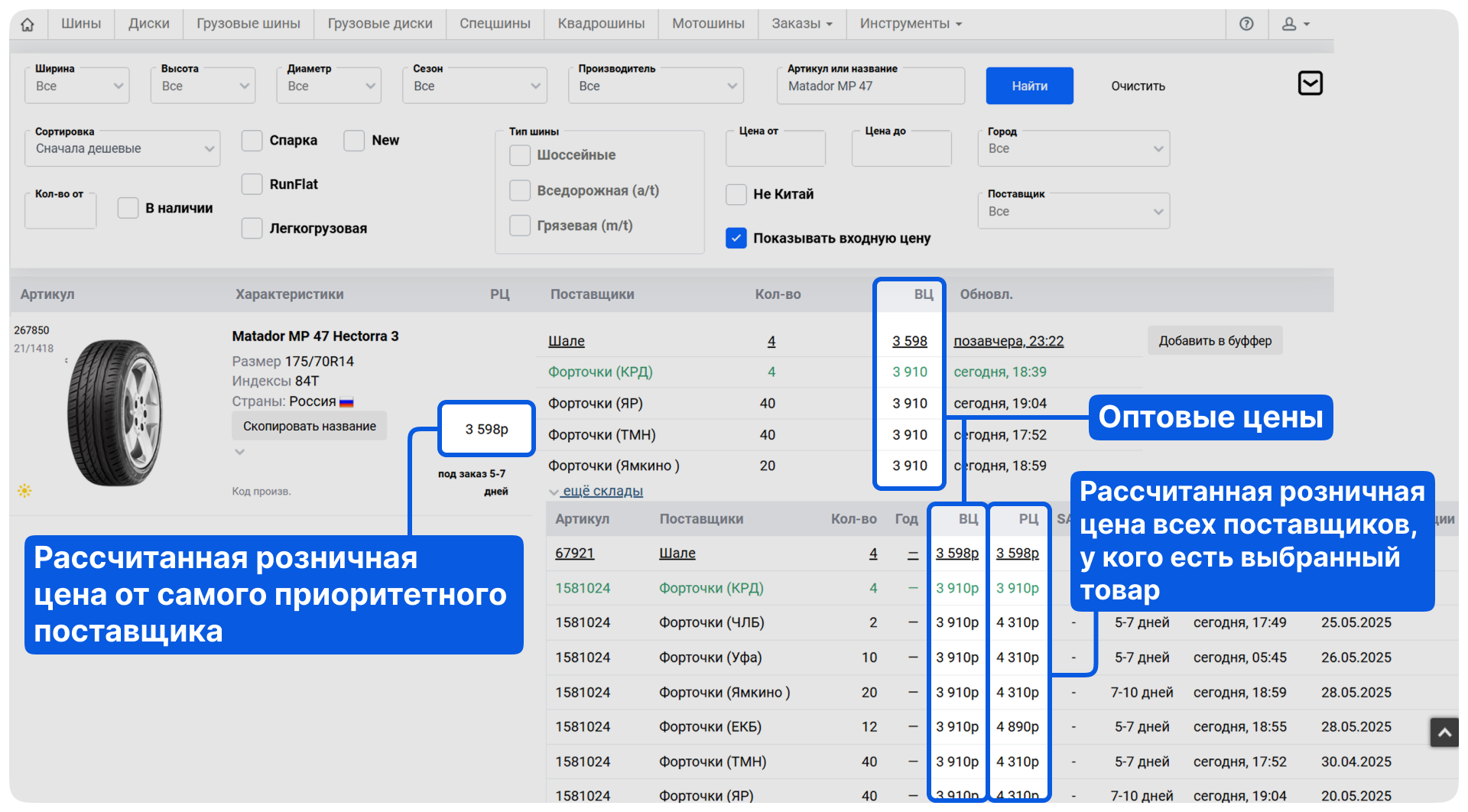Click the 4 890р retail price cell
This screenshot has height=812, width=1468.
pos(1018,727)
